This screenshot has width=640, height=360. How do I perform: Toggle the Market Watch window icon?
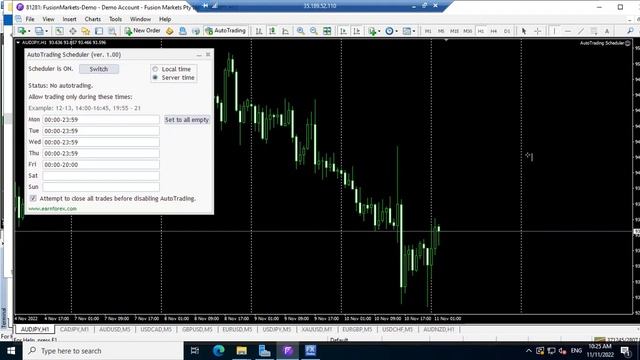(60, 31)
